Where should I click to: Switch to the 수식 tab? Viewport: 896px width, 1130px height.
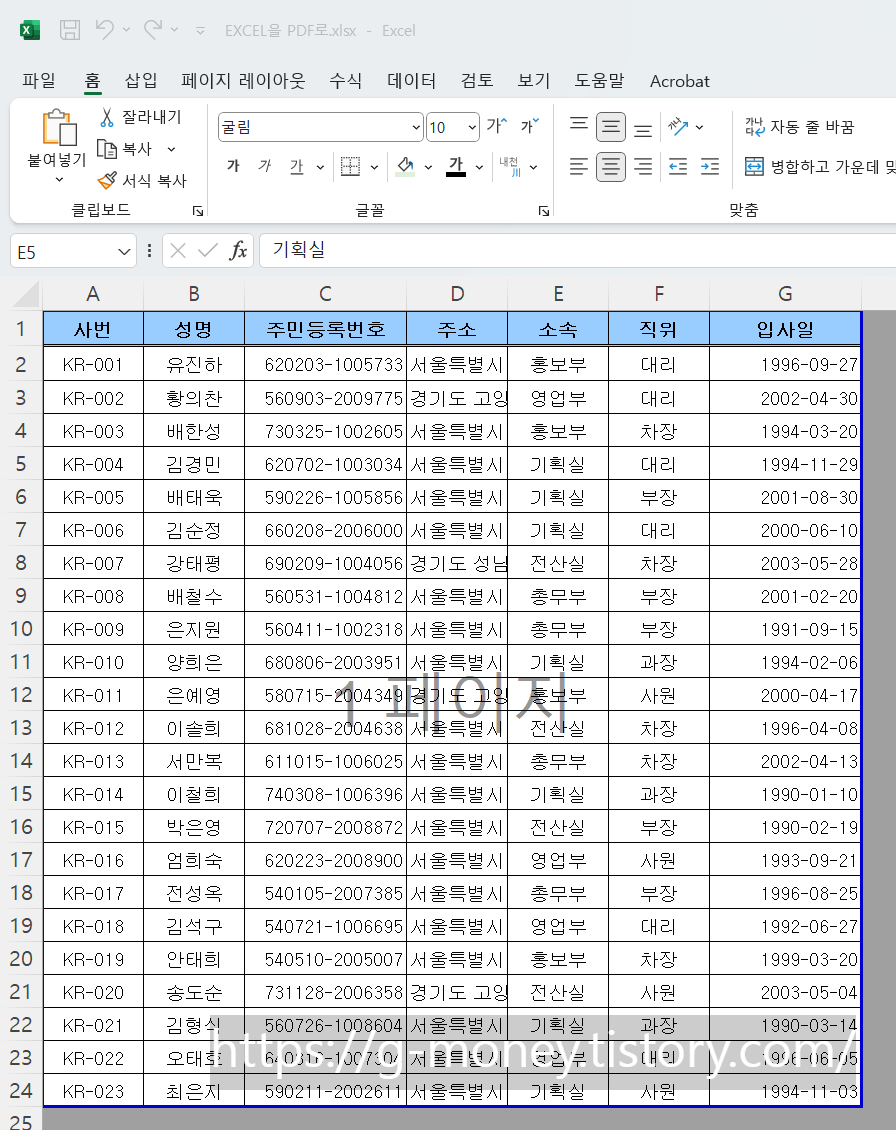point(345,81)
